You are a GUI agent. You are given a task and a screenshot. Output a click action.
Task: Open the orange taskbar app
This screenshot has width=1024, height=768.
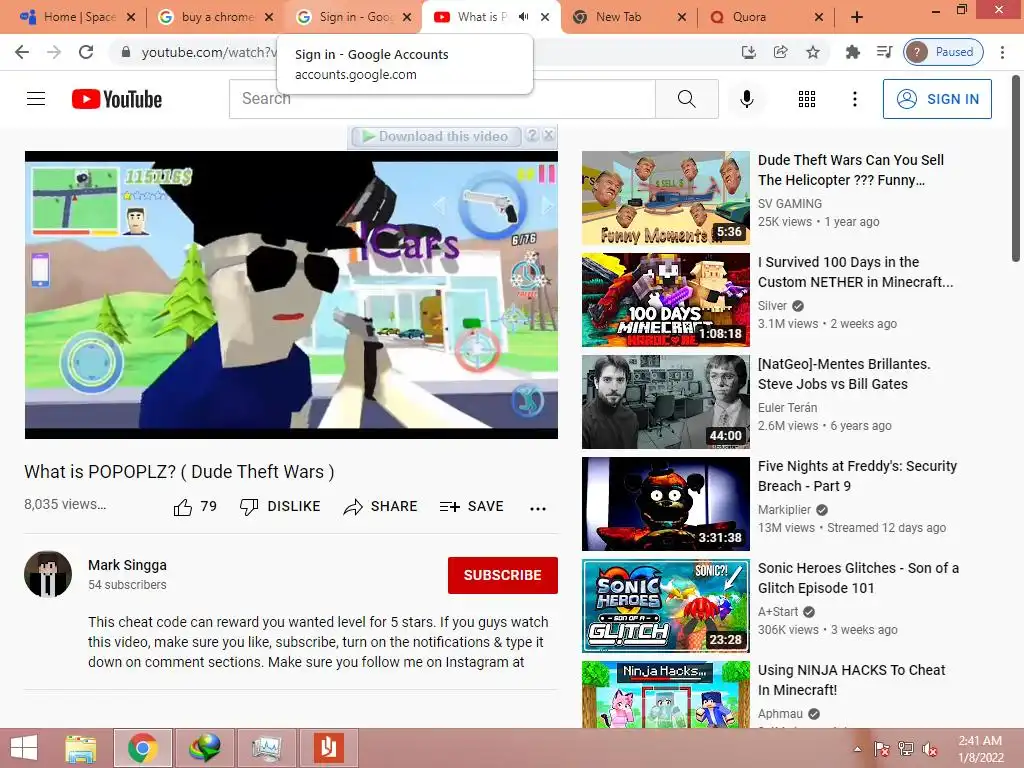click(x=328, y=748)
